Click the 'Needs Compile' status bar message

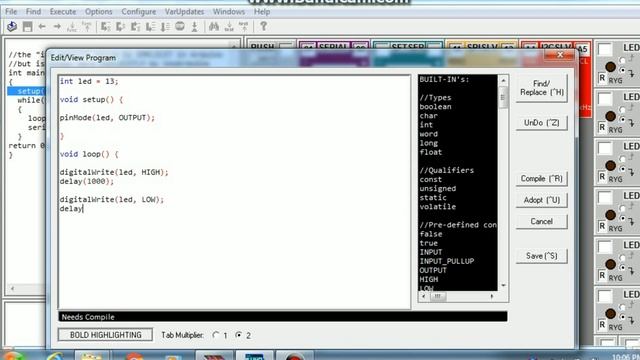pyautogui.click(x=88, y=317)
